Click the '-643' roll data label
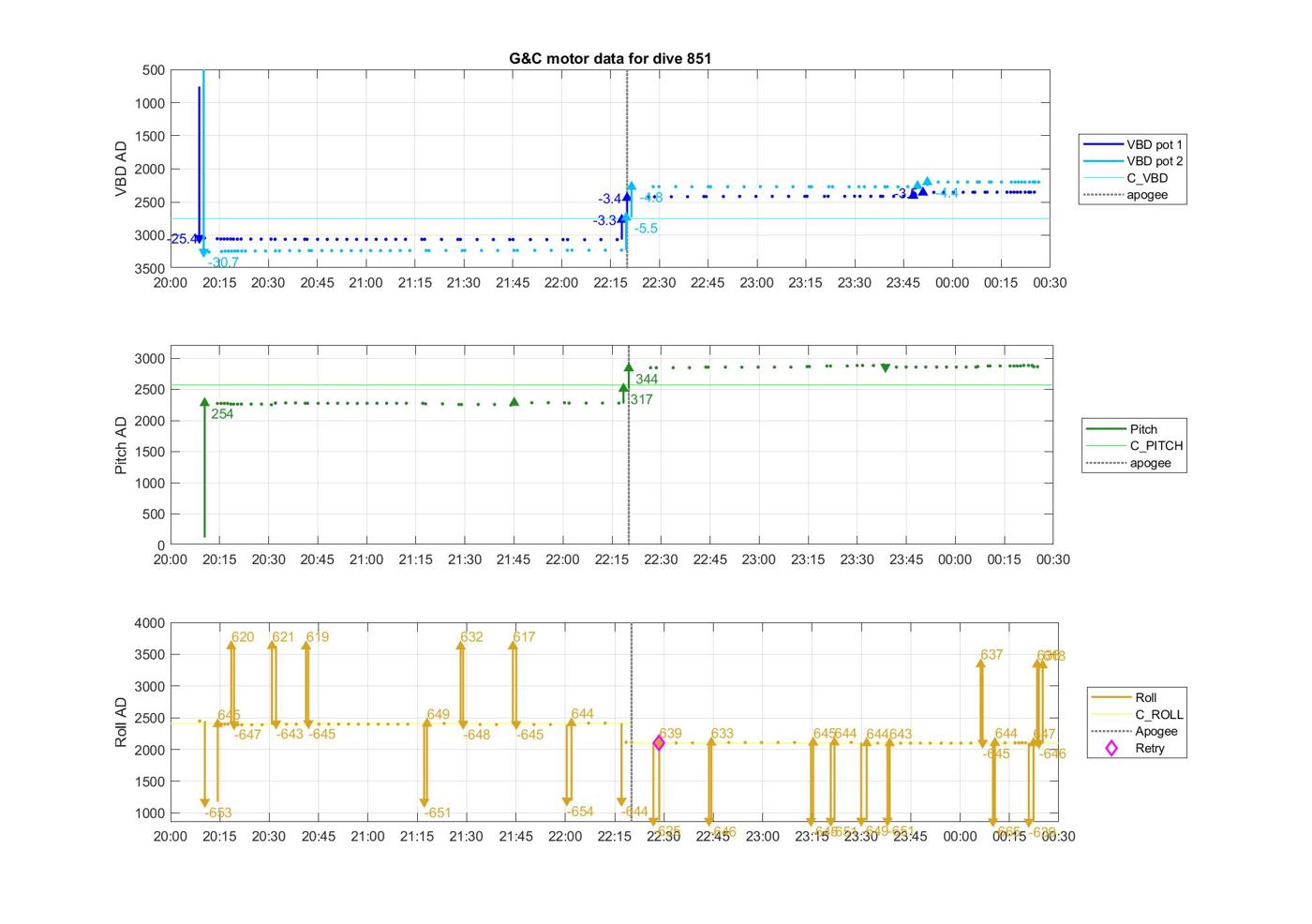 coord(290,734)
